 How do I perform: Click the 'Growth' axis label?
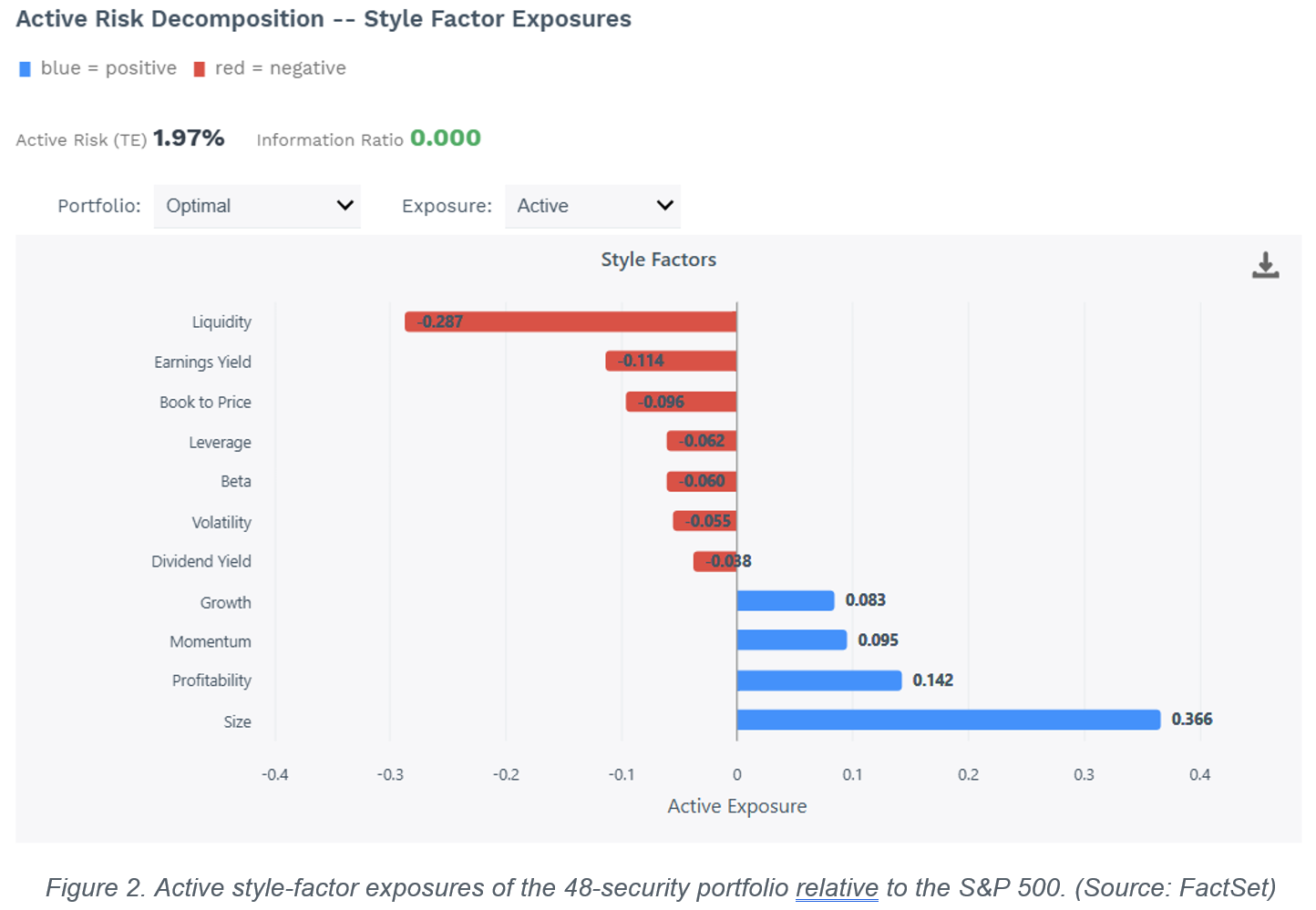pyautogui.click(x=225, y=603)
